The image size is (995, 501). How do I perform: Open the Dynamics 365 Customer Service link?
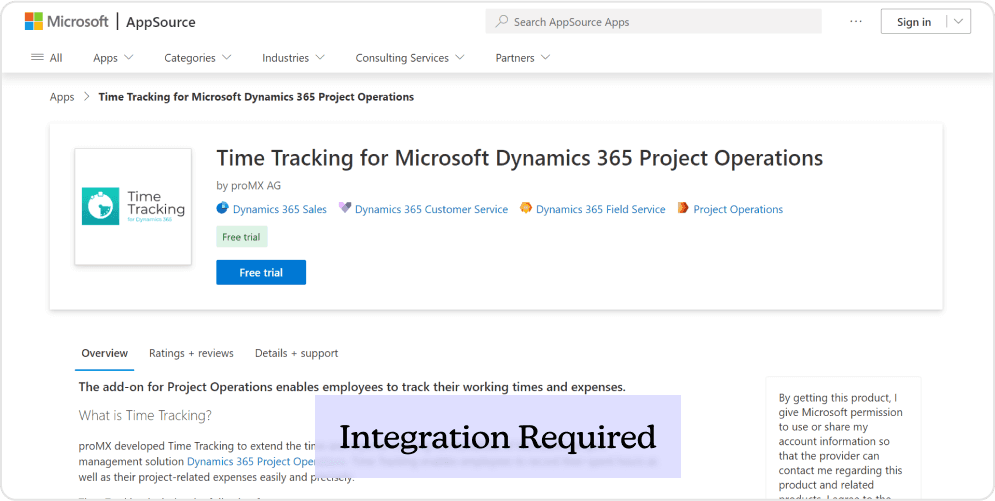[432, 209]
